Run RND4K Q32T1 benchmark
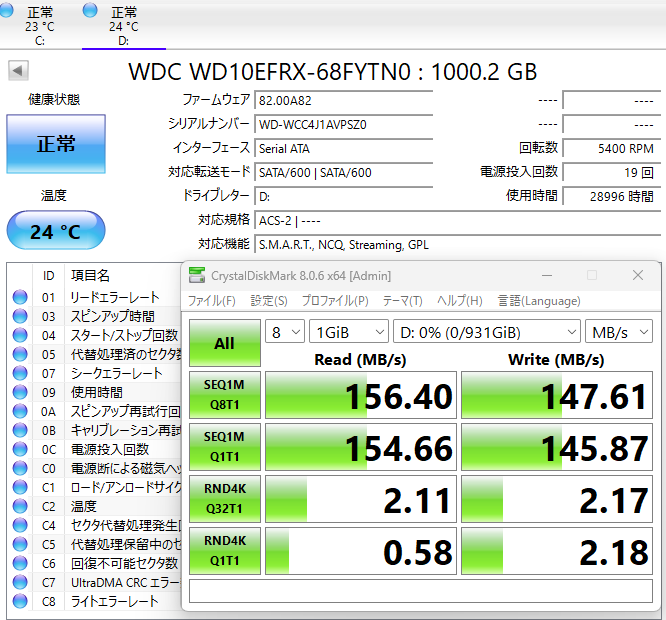666x620 pixels. click(x=225, y=499)
